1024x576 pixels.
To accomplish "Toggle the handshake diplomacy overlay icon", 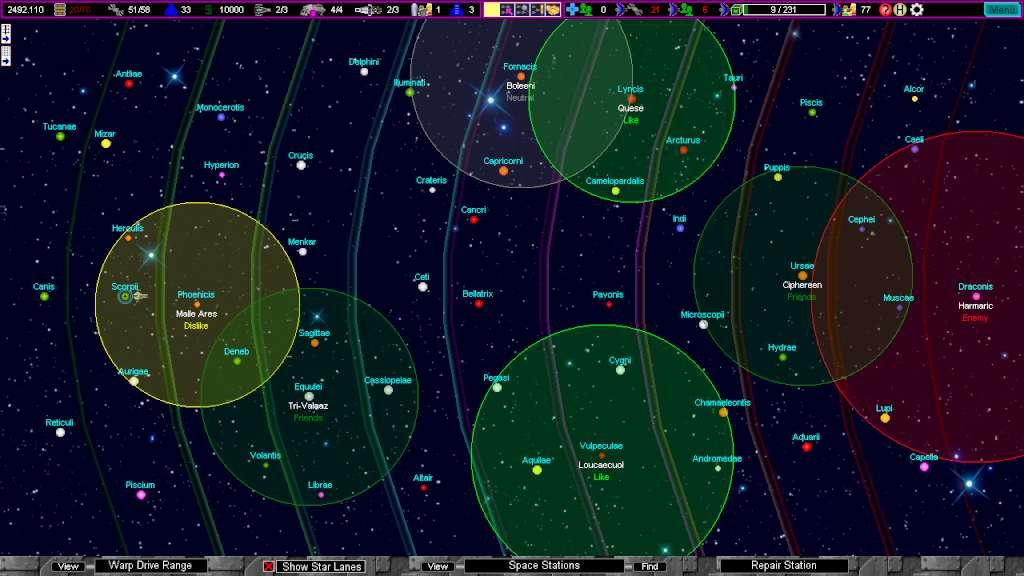I will point(553,9).
